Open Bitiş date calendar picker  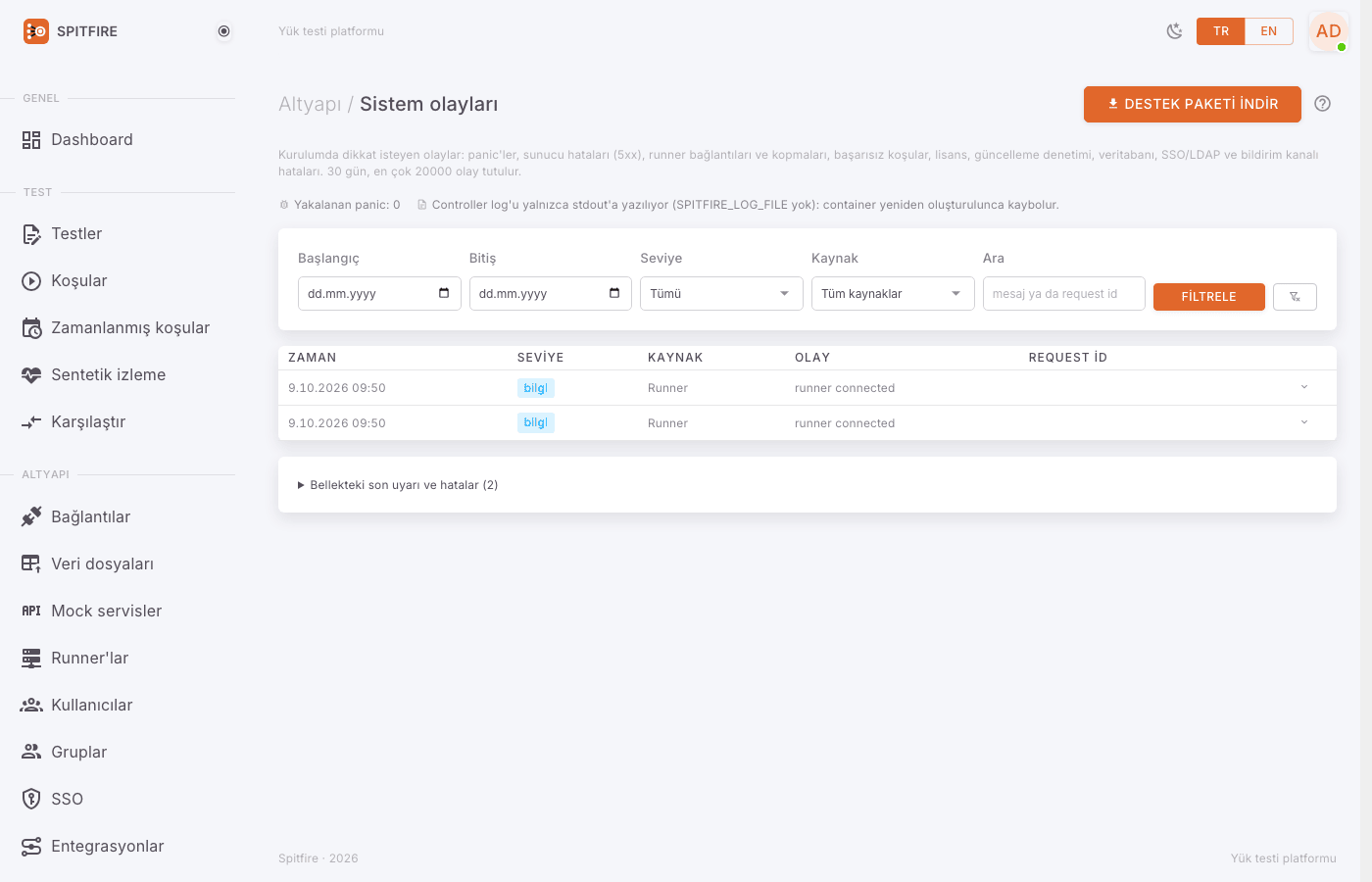[614, 293]
